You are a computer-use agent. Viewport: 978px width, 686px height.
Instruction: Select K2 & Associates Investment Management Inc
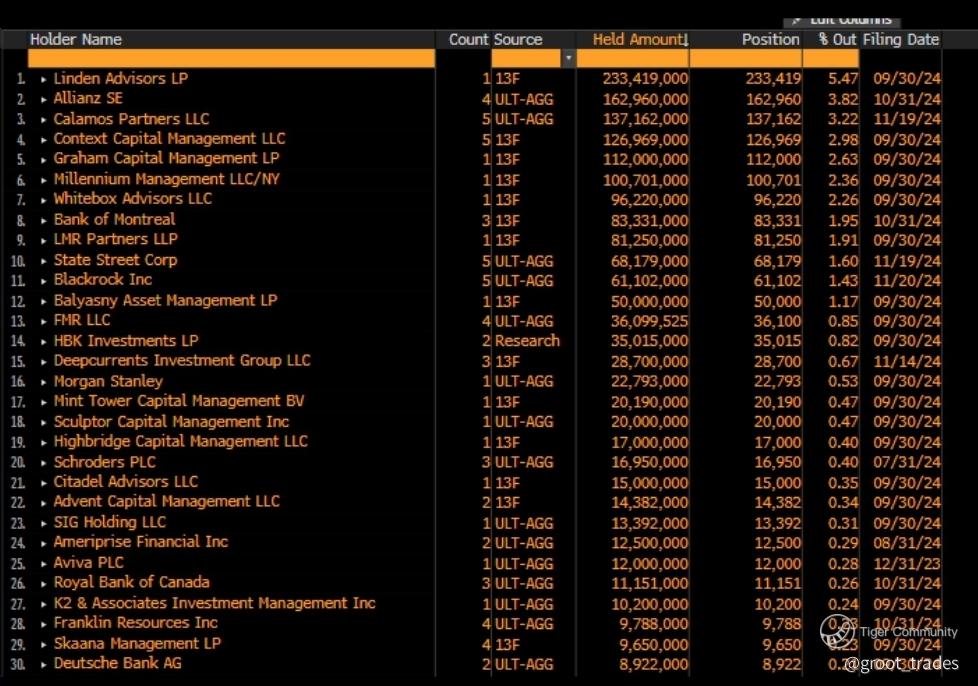pos(215,603)
